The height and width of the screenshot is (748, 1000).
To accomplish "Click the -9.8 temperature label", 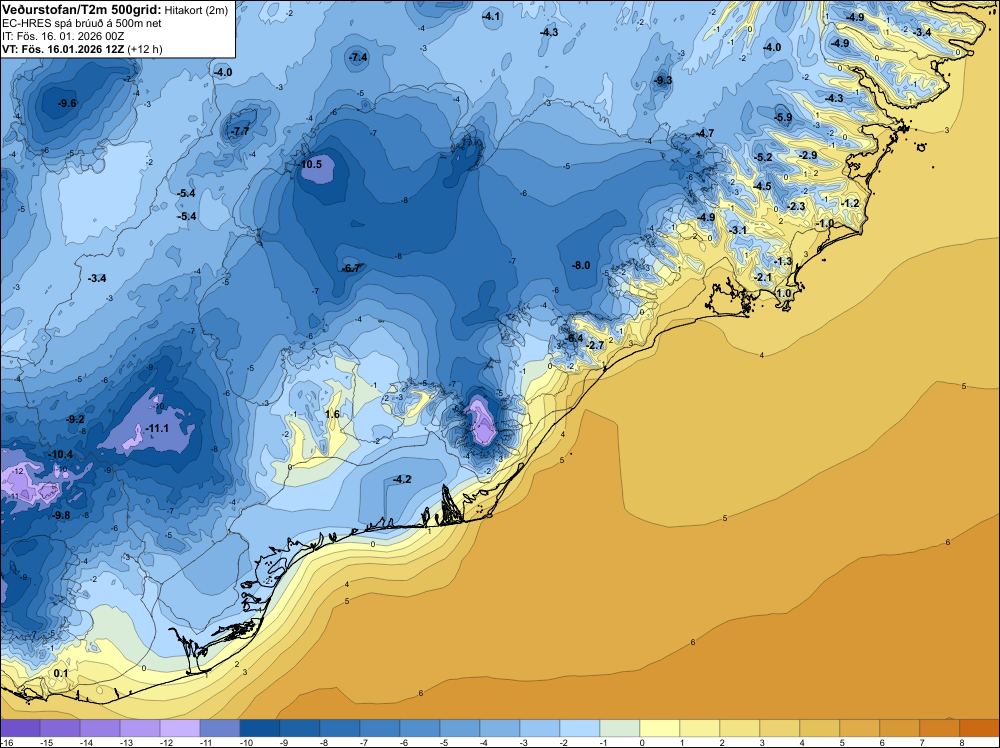I will 61,515.
